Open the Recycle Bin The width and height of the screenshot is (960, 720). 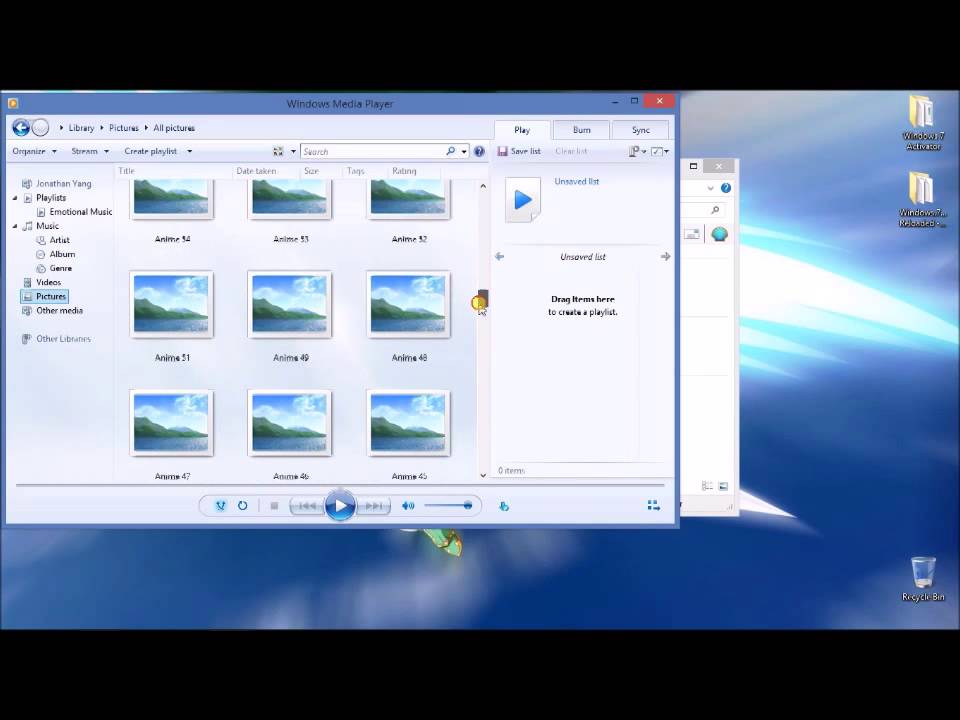(923, 578)
